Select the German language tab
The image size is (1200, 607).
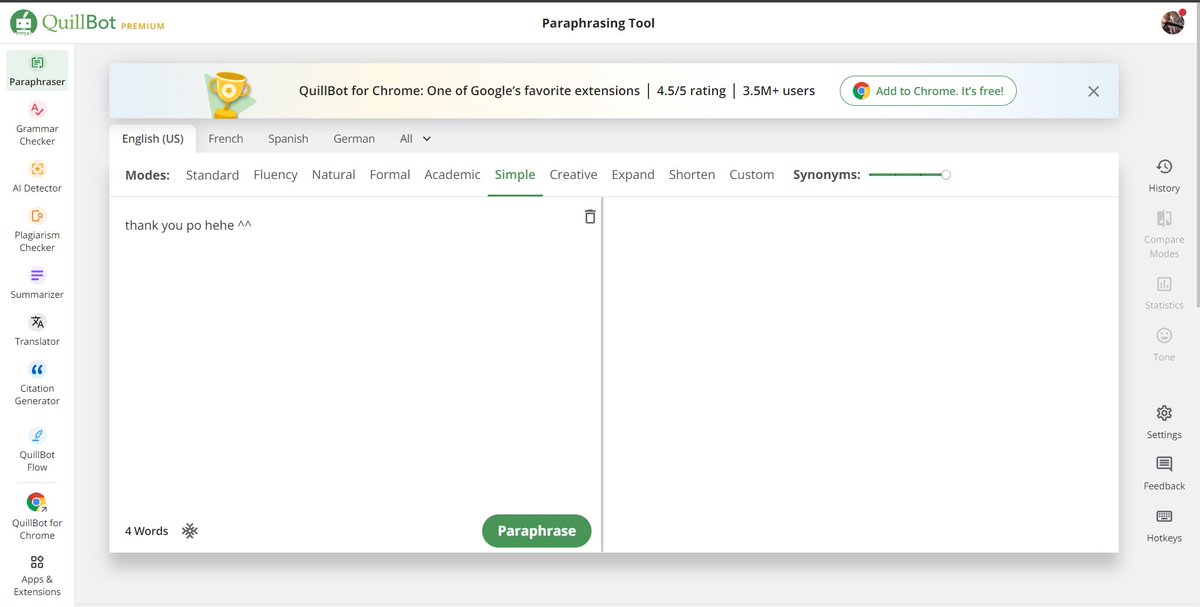354,139
